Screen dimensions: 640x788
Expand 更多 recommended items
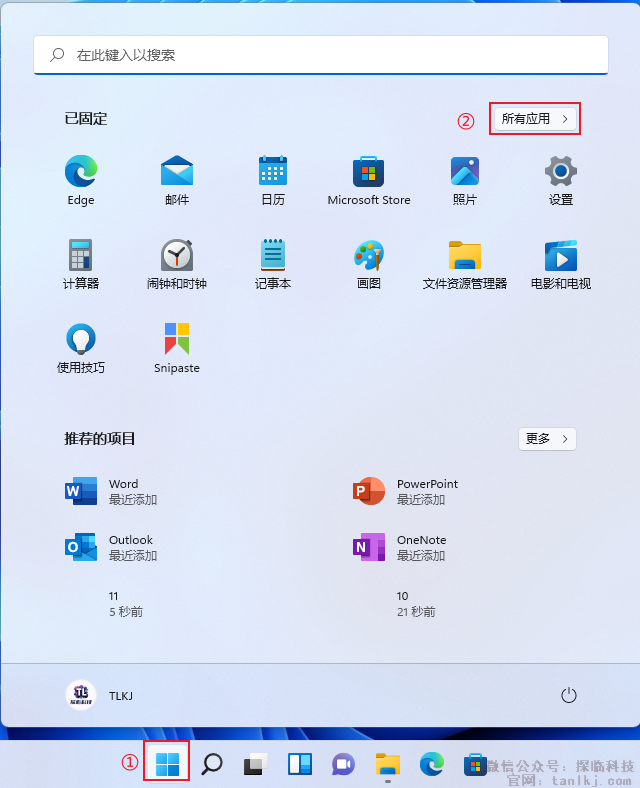547,439
